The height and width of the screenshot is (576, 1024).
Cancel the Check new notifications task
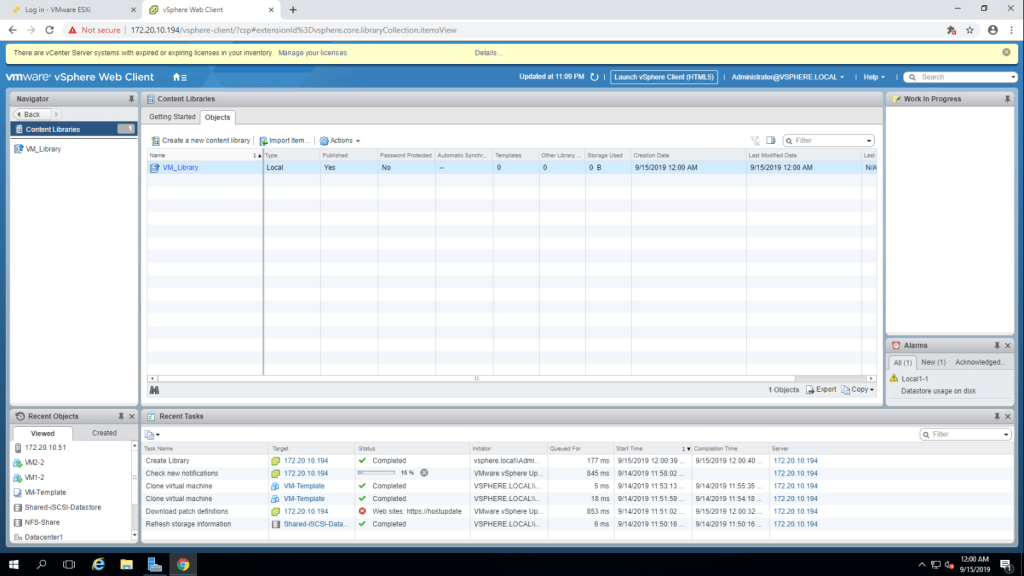(424, 473)
